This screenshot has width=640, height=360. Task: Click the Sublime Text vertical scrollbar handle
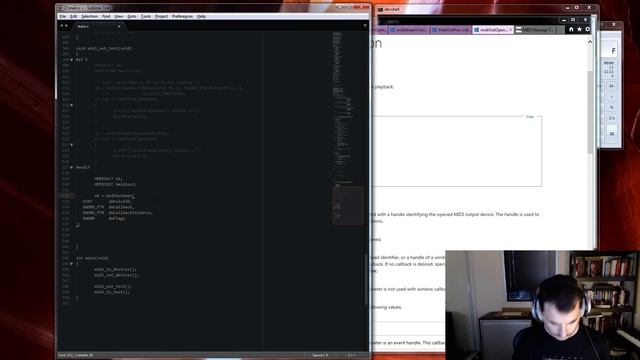click(x=366, y=280)
